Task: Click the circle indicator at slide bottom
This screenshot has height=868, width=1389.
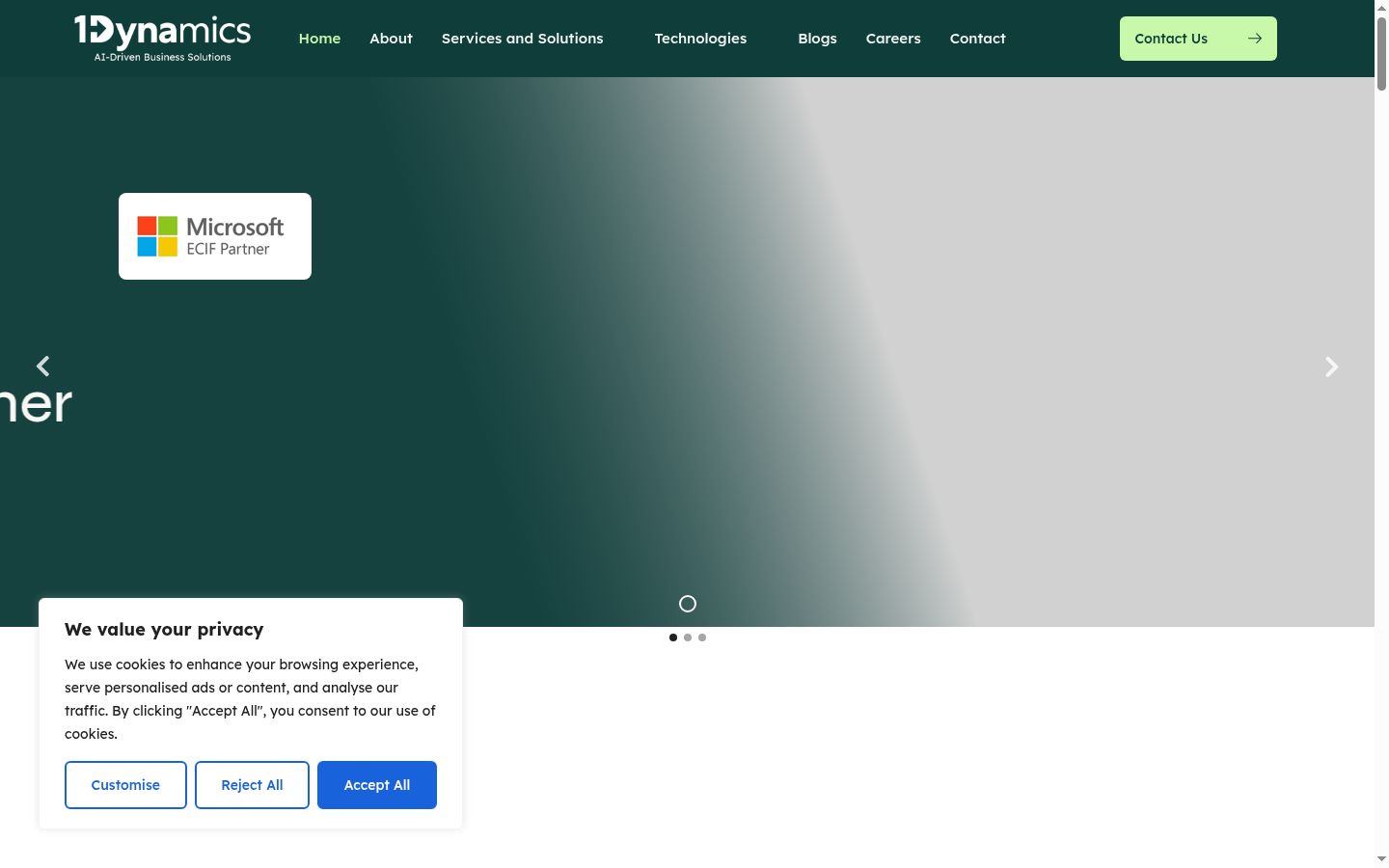Action: 688,604
